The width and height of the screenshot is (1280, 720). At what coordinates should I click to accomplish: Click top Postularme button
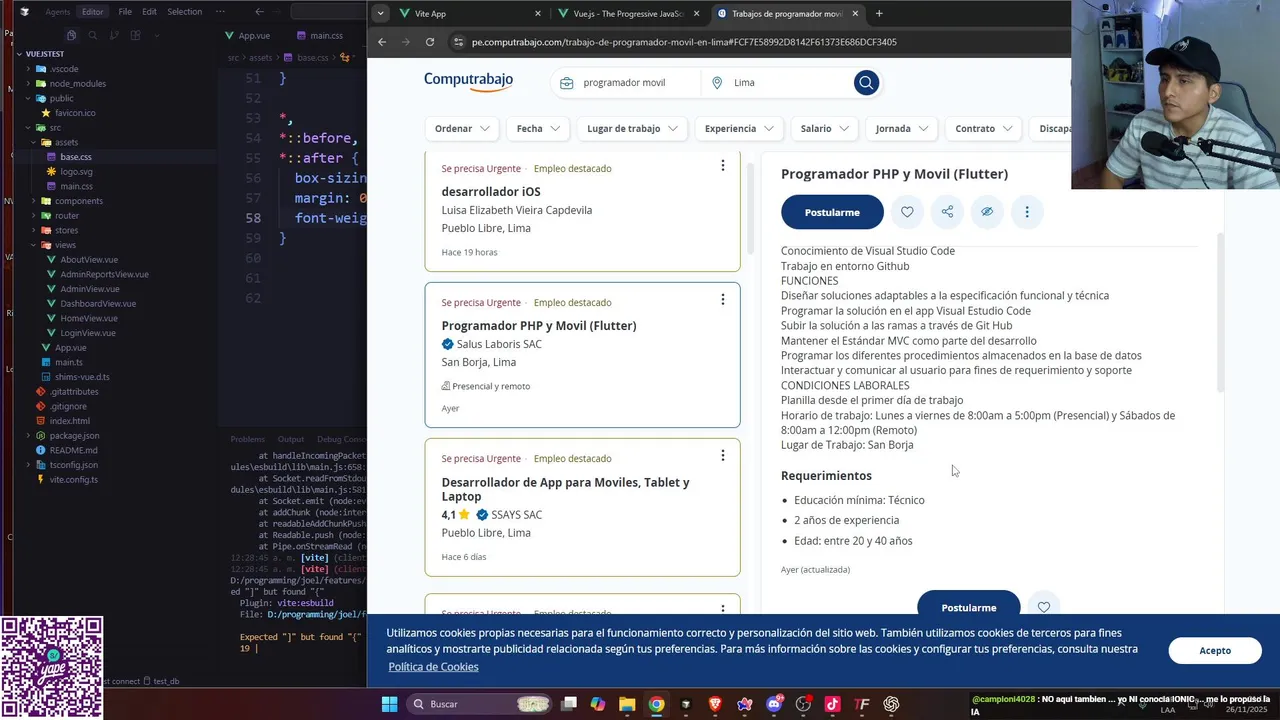click(832, 212)
